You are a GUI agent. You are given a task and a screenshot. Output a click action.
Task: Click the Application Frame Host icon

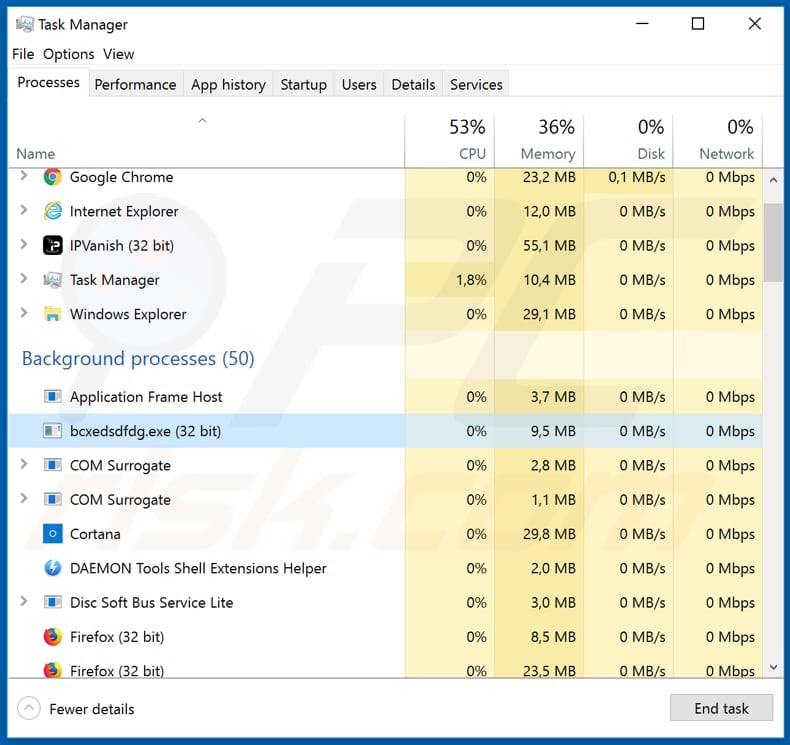pyautogui.click(x=52, y=397)
